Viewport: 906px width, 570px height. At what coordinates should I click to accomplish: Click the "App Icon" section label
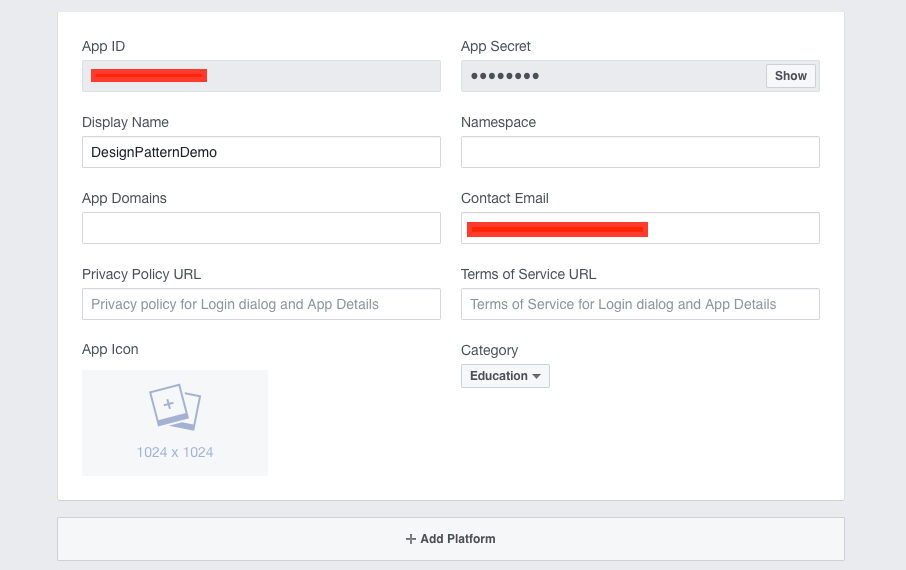click(110, 349)
